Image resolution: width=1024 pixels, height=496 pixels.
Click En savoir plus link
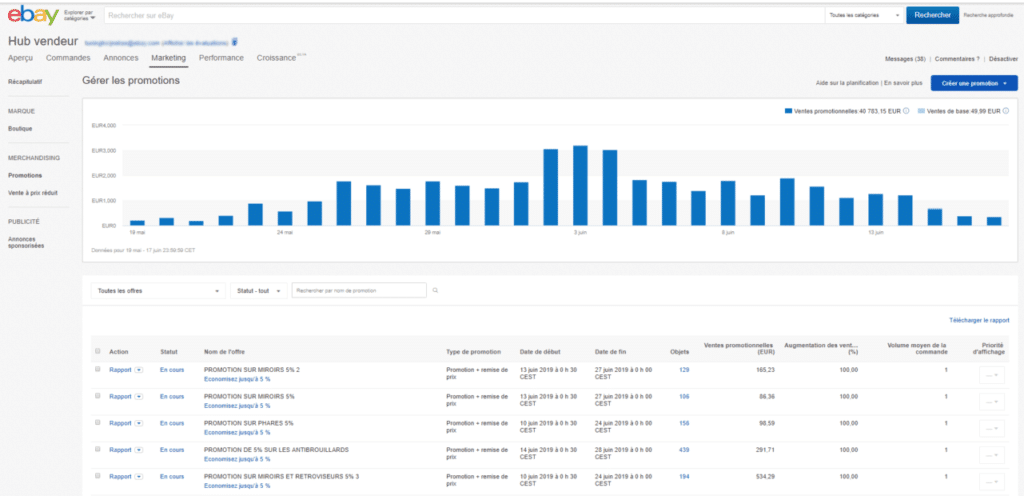[903, 84]
